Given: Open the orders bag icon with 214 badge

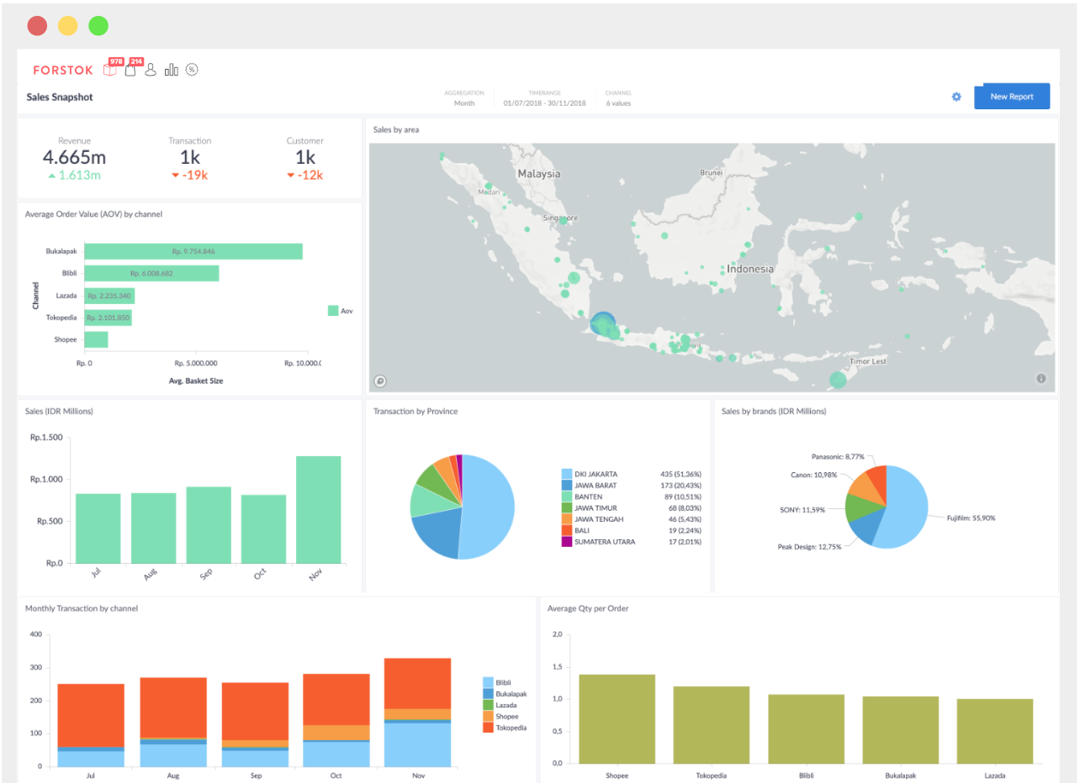Looking at the screenshot, I should (x=130, y=70).
